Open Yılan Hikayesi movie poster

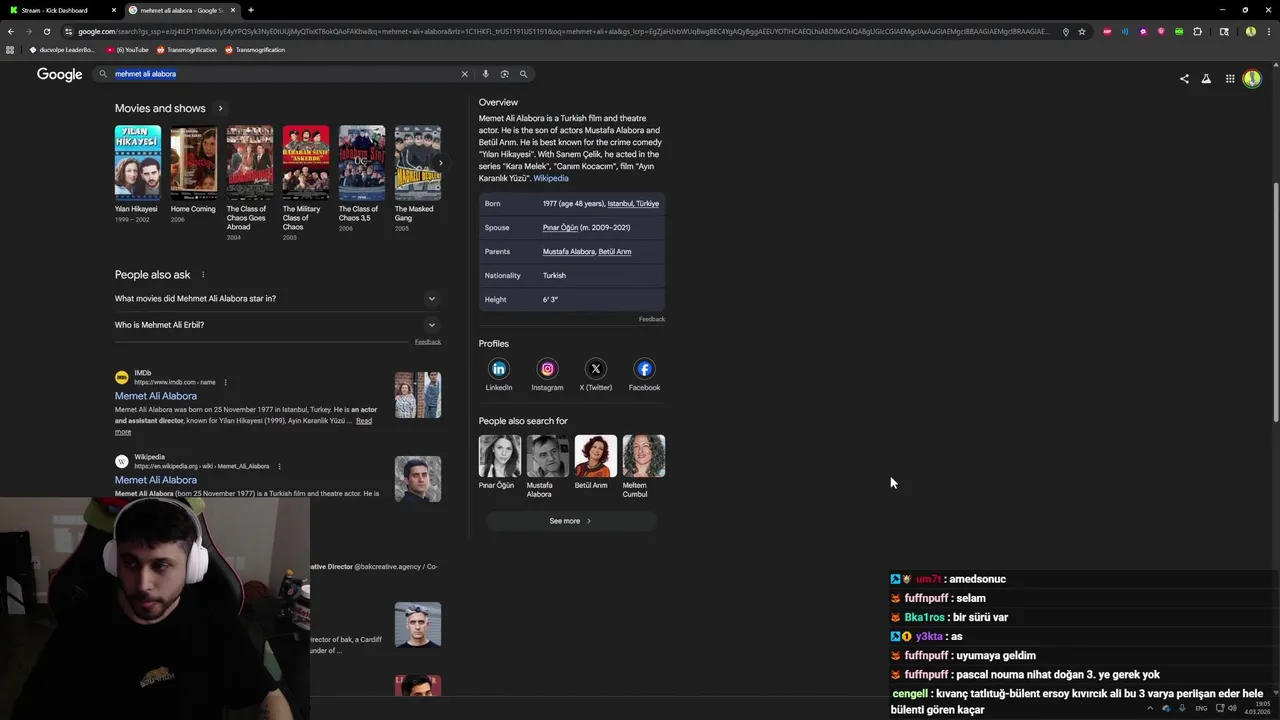(138, 163)
